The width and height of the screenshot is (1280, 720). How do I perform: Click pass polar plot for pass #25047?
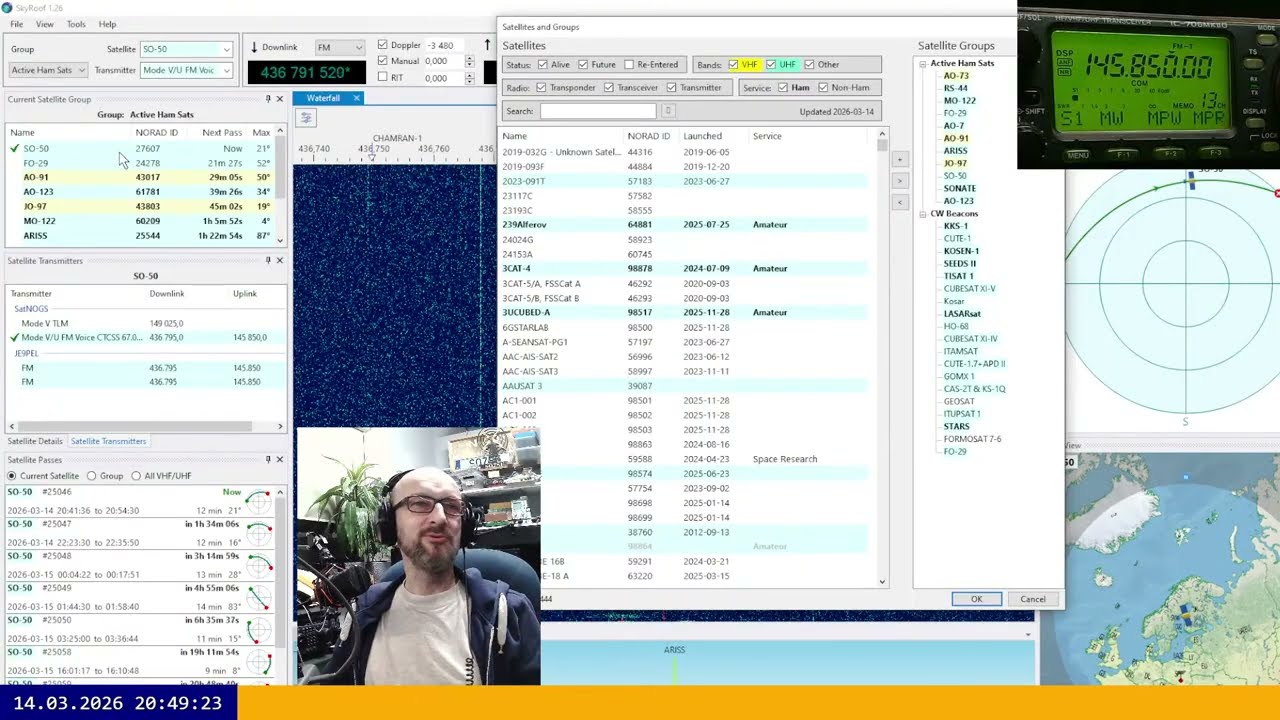pyautogui.click(x=259, y=534)
